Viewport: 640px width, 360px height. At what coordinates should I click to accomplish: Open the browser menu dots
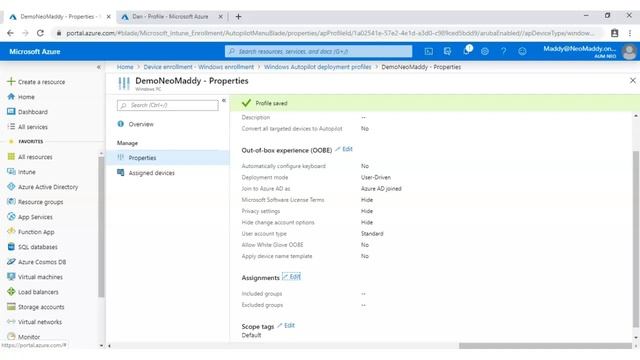click(630, 33)
